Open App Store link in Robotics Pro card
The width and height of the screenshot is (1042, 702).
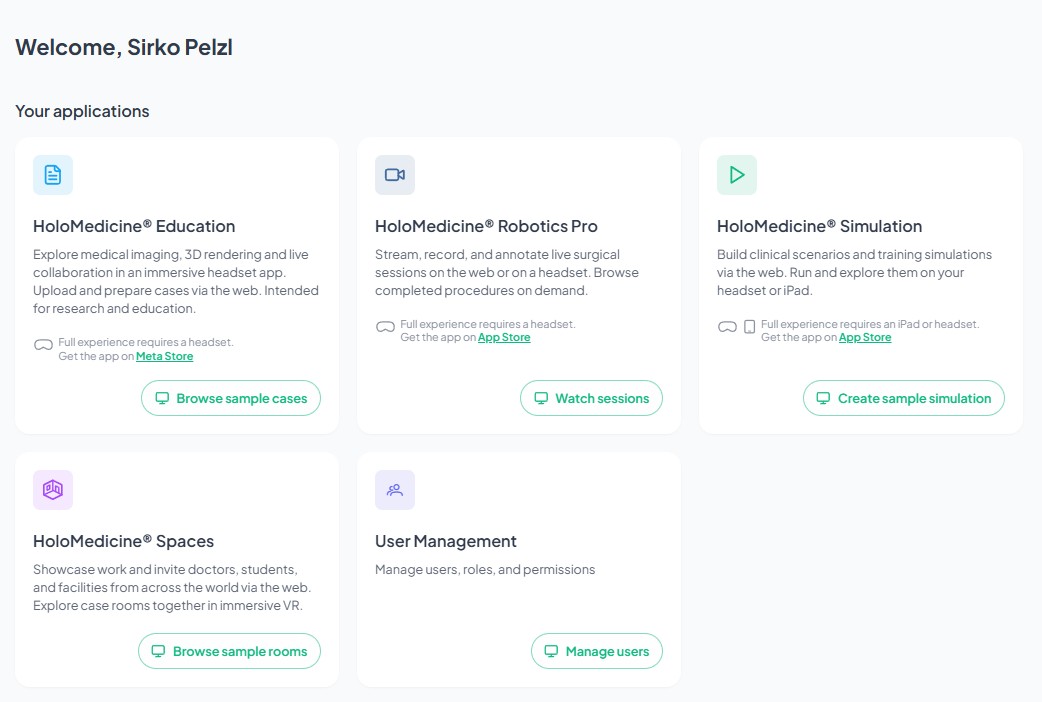click(504, 338)
